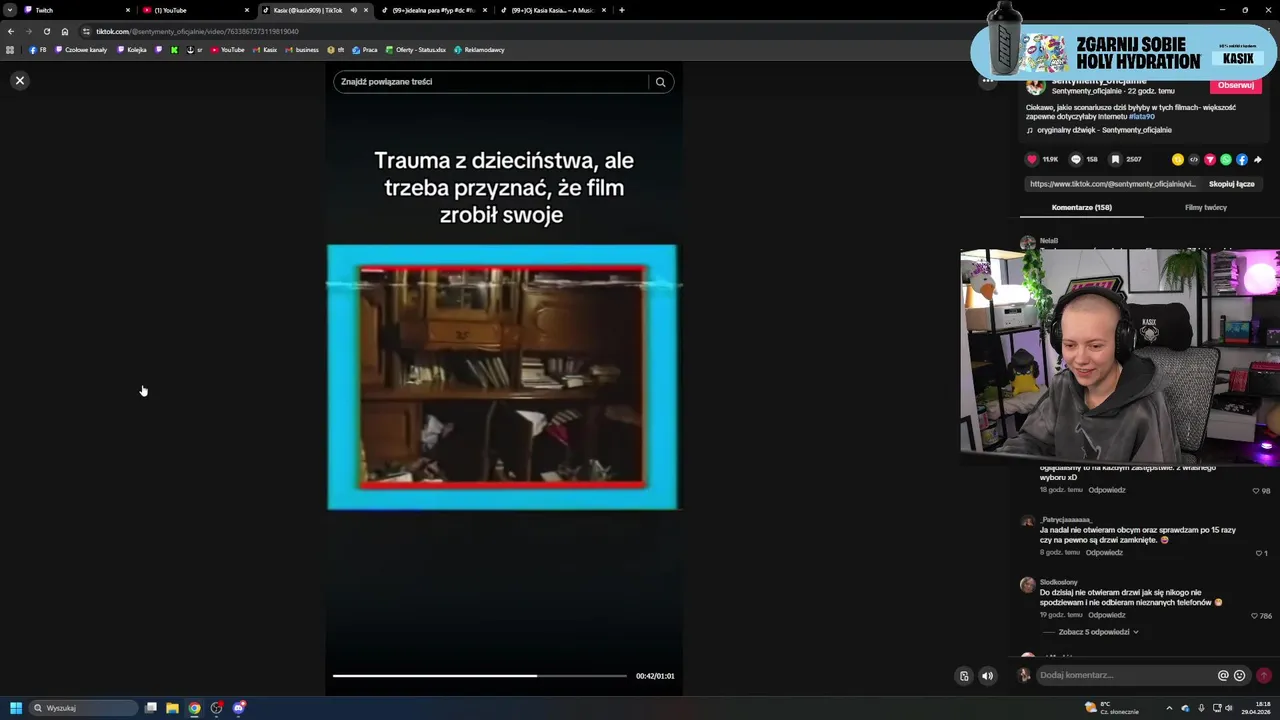Open the Oferty - Status.xlsx bookmark

tap(415, 50)
